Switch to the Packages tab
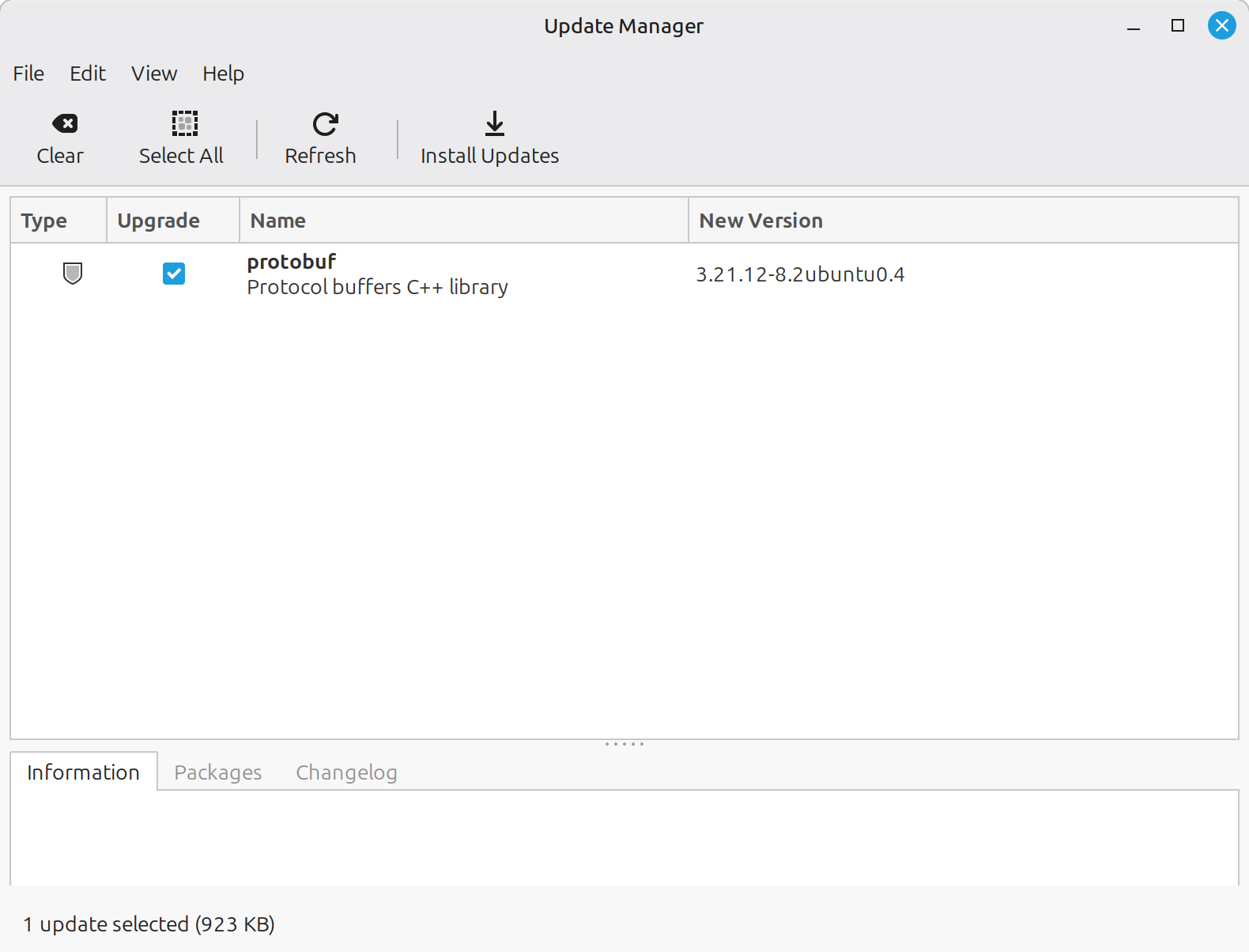Image resolution: width=1249 pixels, height=952 pixels. (218, 773)
